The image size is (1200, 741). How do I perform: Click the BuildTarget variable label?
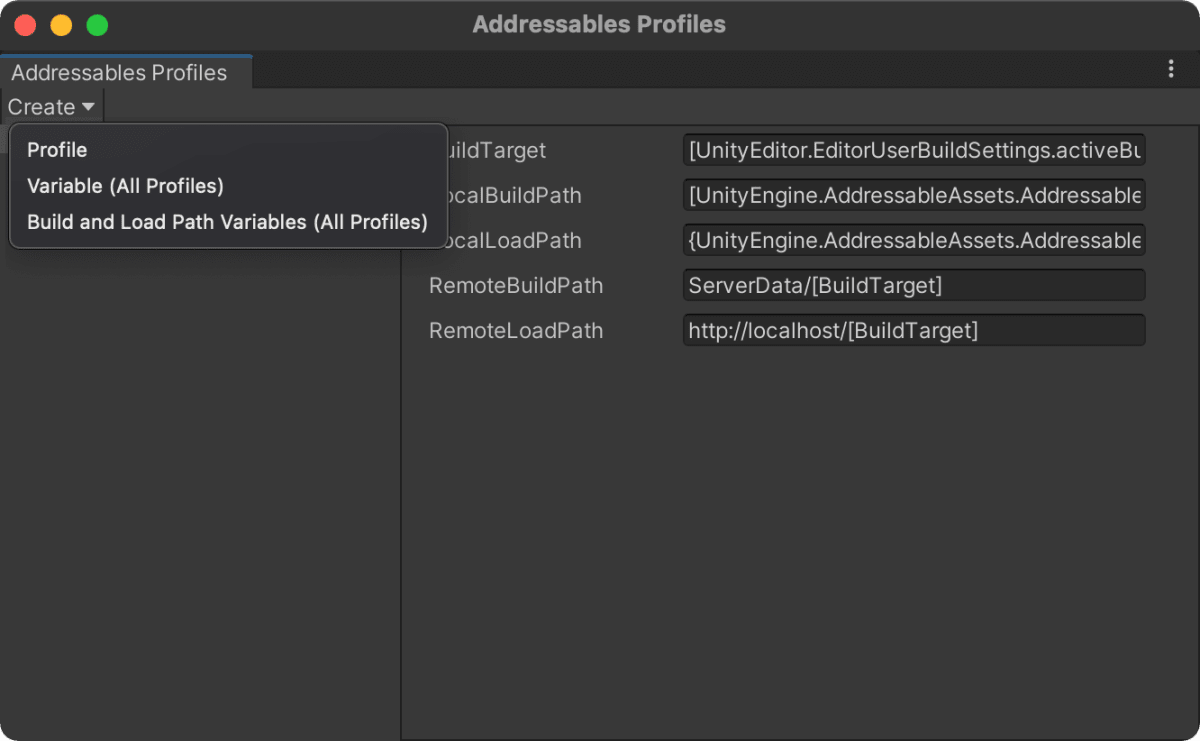(x=497, y=151)
